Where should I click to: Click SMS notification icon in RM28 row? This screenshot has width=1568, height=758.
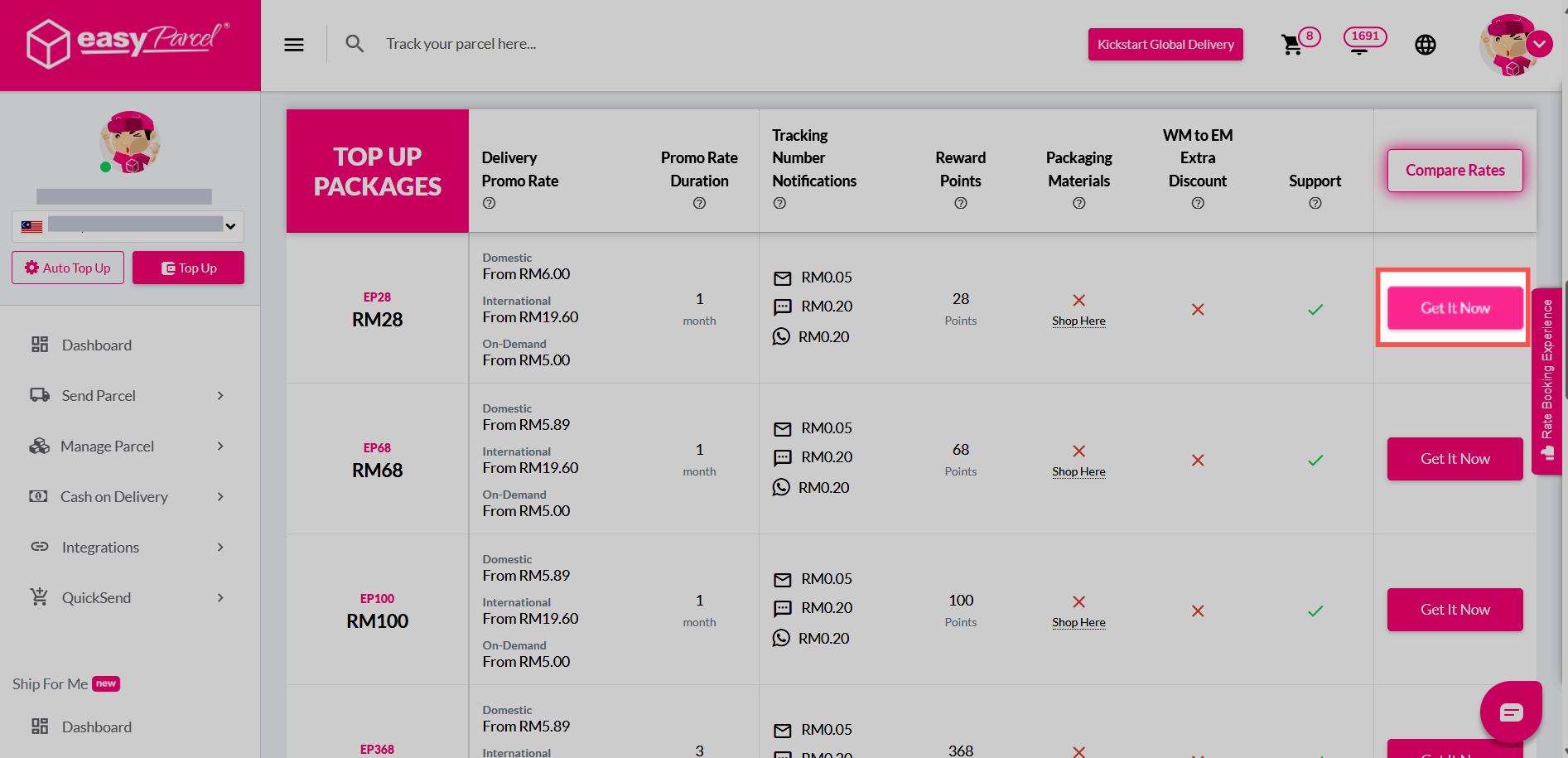[x=783, y=307]
